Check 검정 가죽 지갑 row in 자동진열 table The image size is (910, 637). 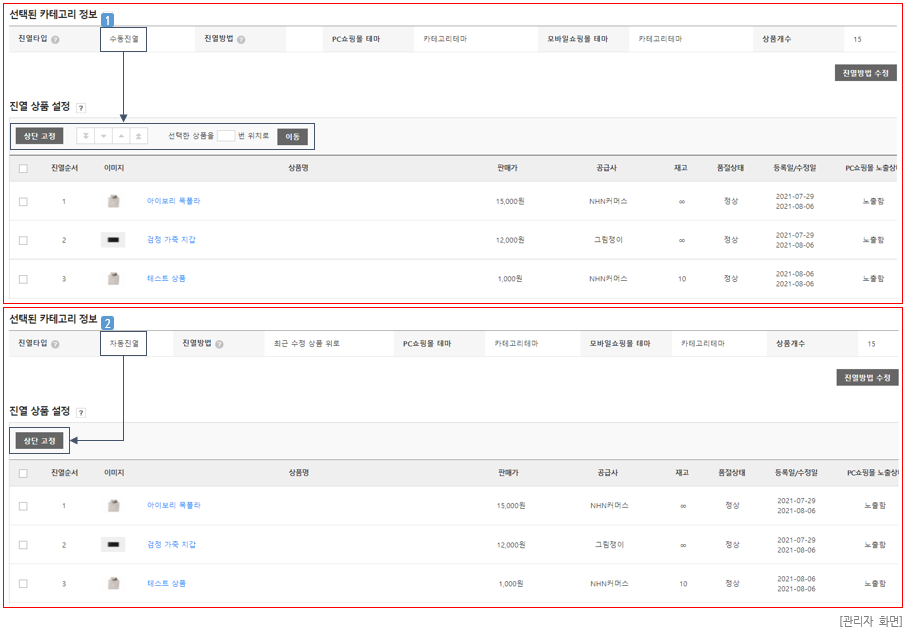(x=23, y=545)
